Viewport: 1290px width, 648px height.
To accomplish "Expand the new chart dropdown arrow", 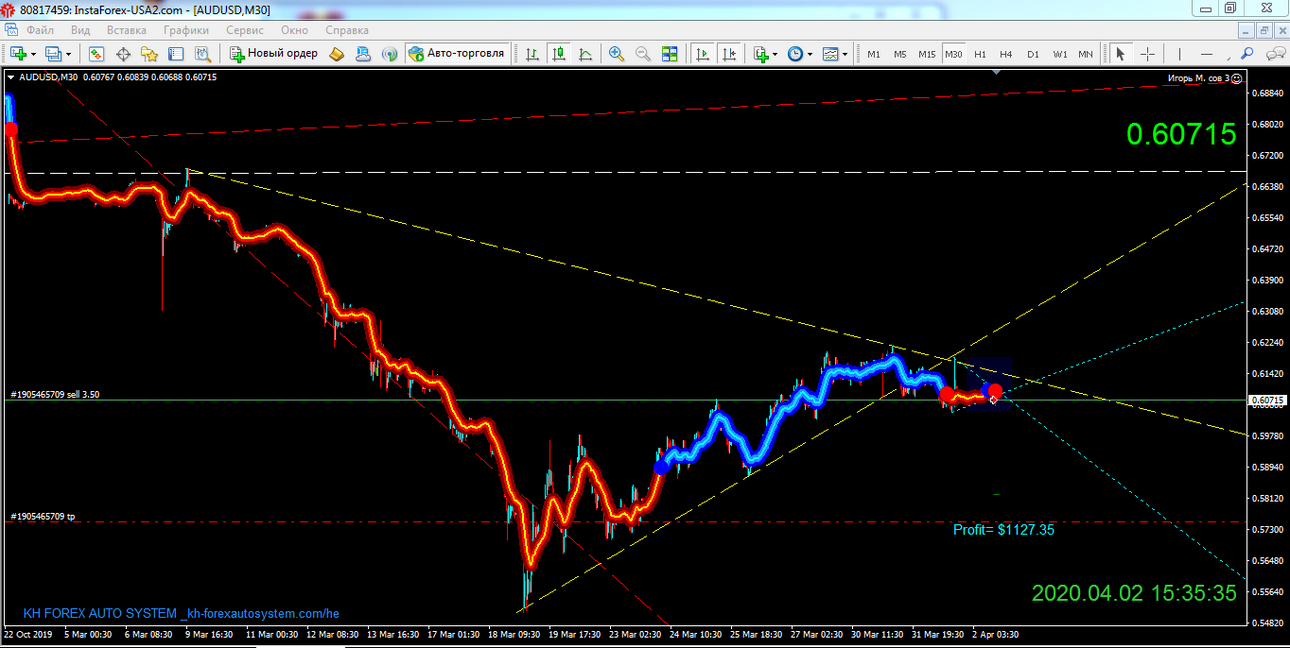I will click(33, 54).
